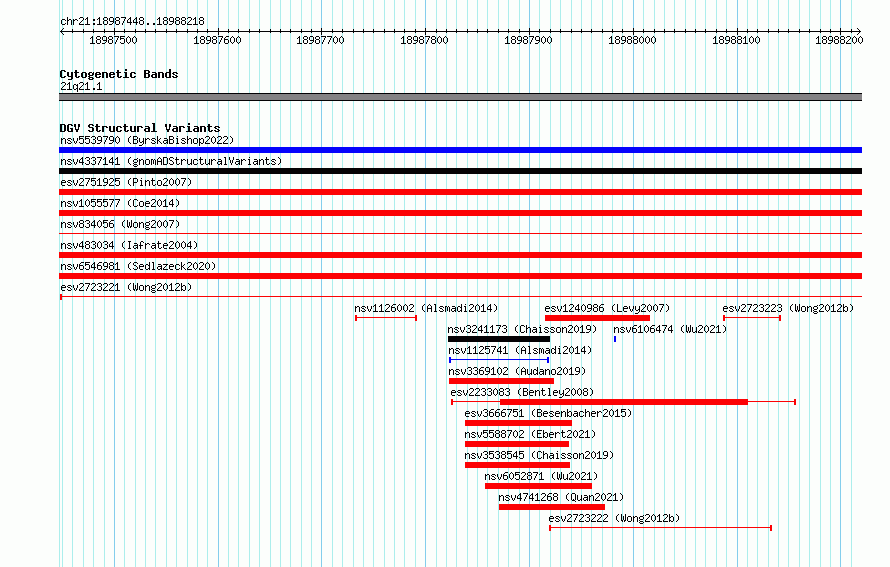
Task: Click ruler position 18987700
Action: click(320, 40)
